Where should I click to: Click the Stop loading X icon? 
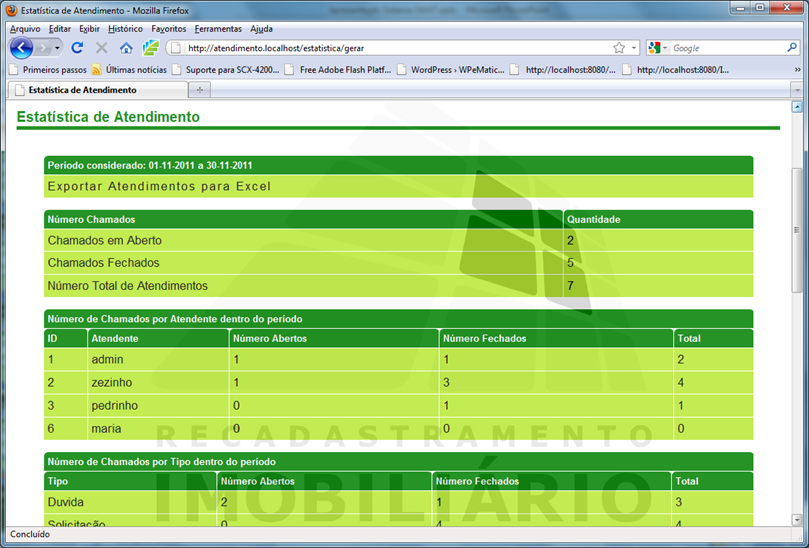[x=102, y=48]
